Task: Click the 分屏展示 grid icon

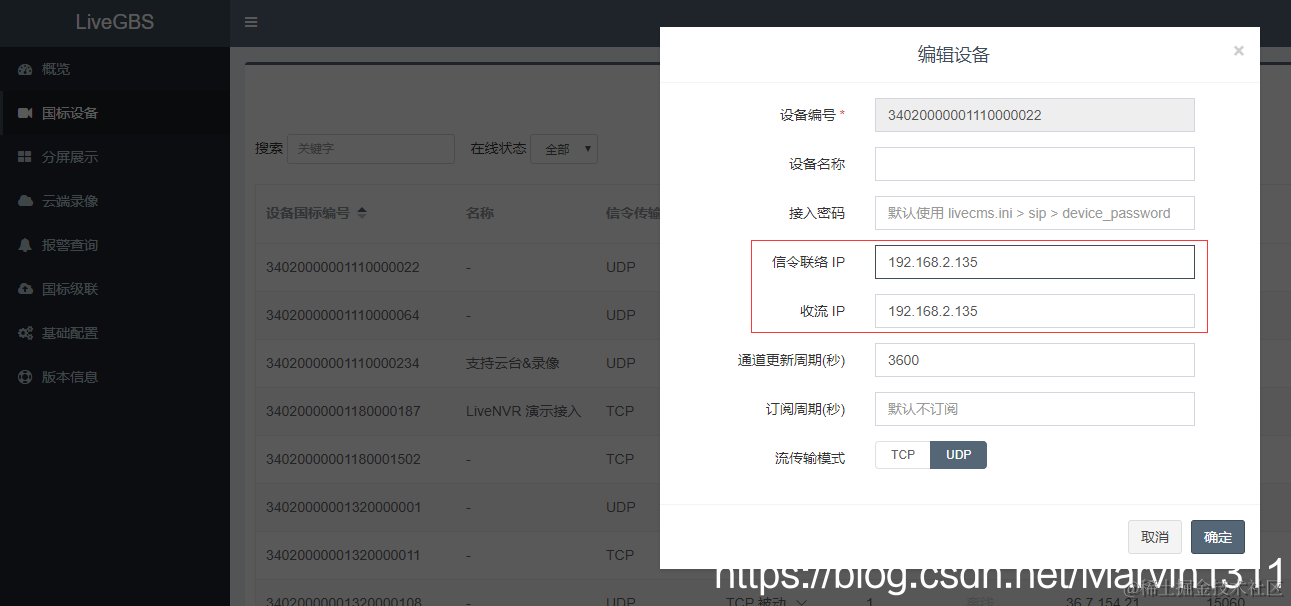Action: 25,157
